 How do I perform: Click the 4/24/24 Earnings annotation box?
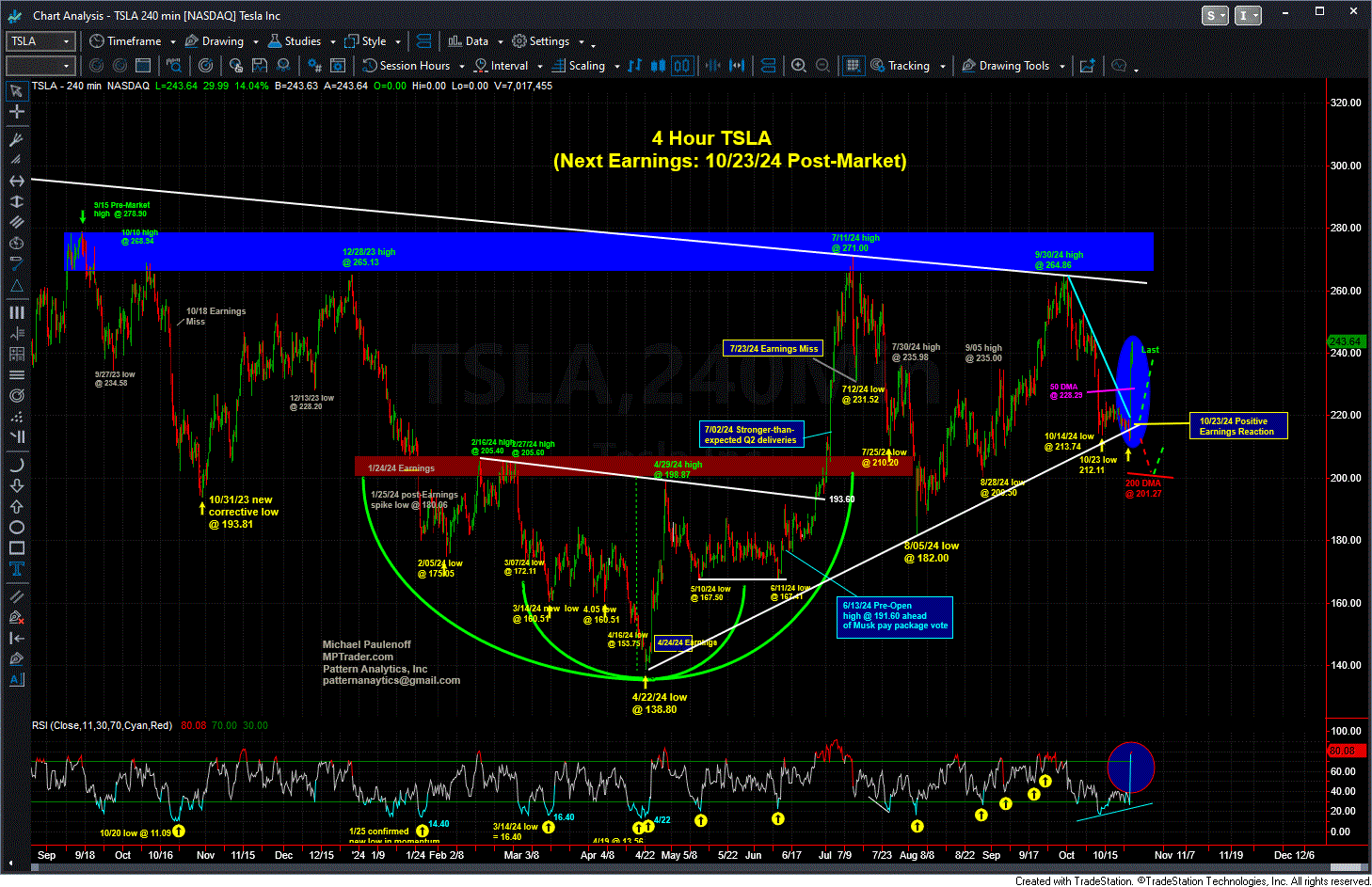pyautogui.click(x=674, y=642)
